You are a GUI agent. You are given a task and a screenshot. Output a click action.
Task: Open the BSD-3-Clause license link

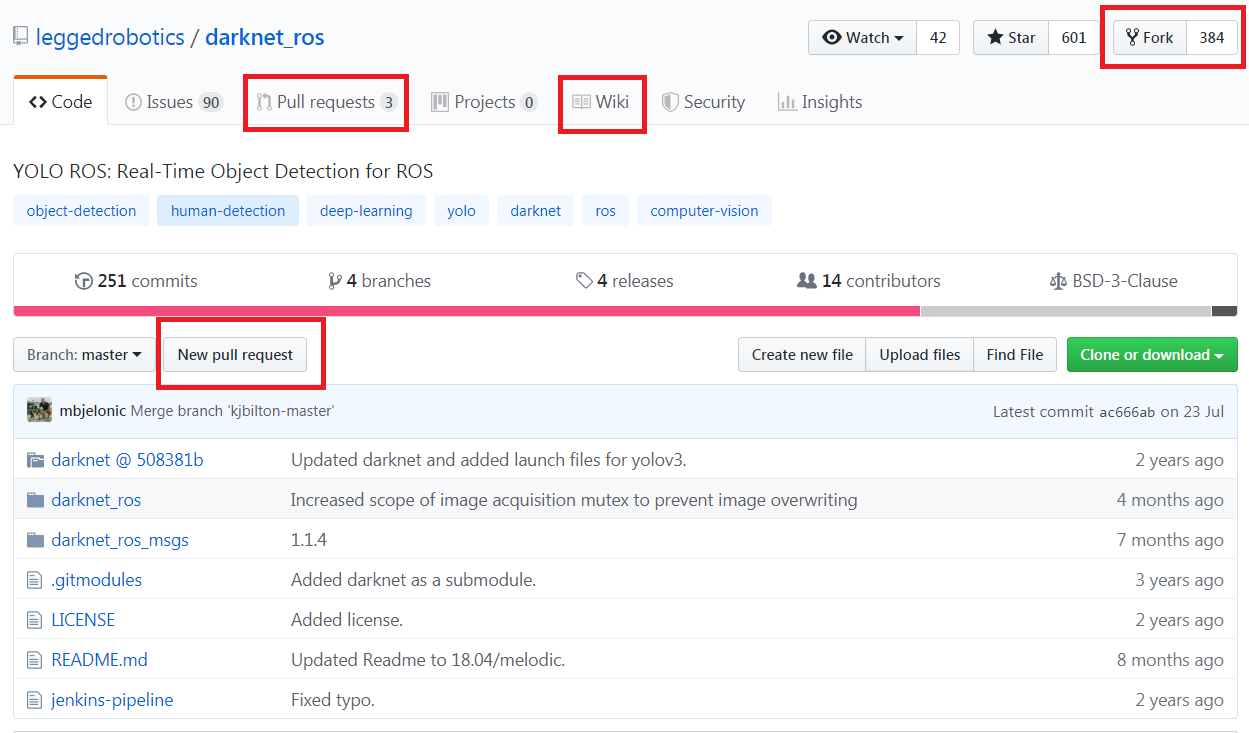(x=1113, y=281)
